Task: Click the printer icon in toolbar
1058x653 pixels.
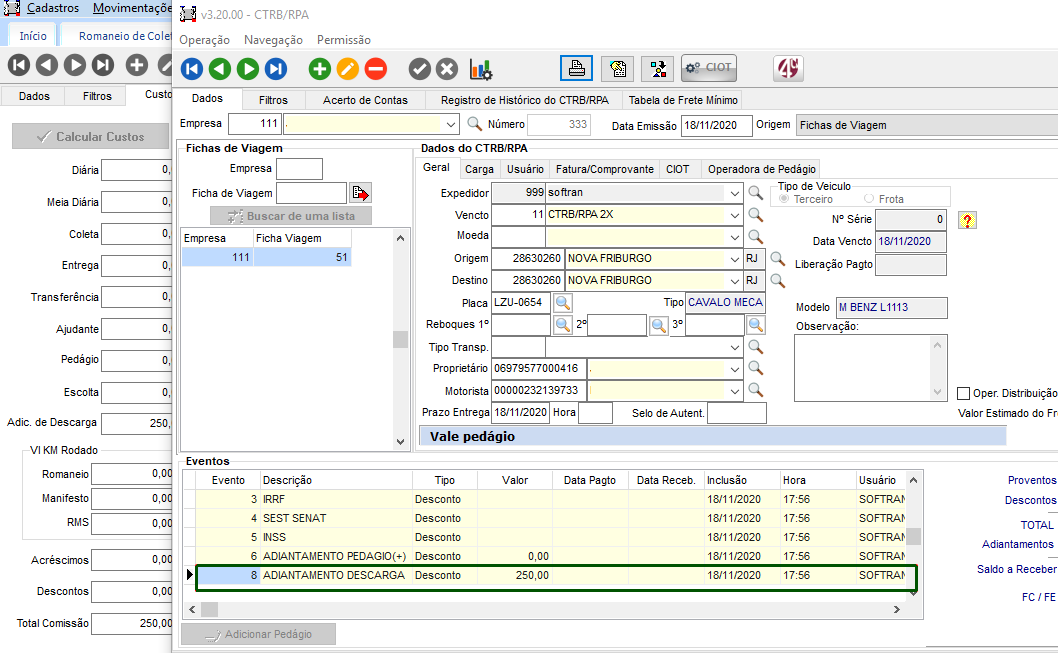Action: coord(576,68)
